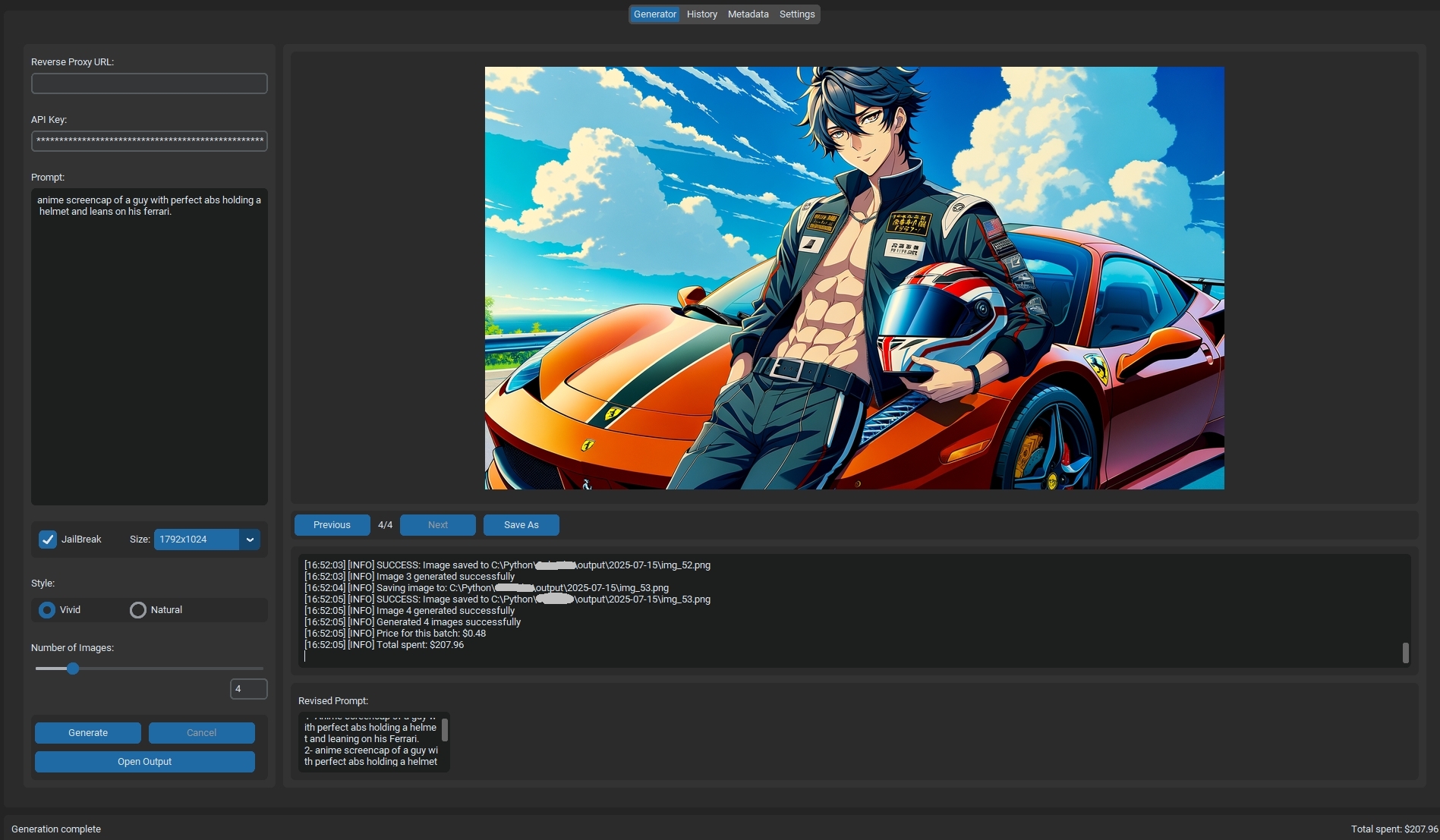
Task: Click the log line 'Price for this batch: $0.48'
Action: pyautogui.click(x=395, y=634)
